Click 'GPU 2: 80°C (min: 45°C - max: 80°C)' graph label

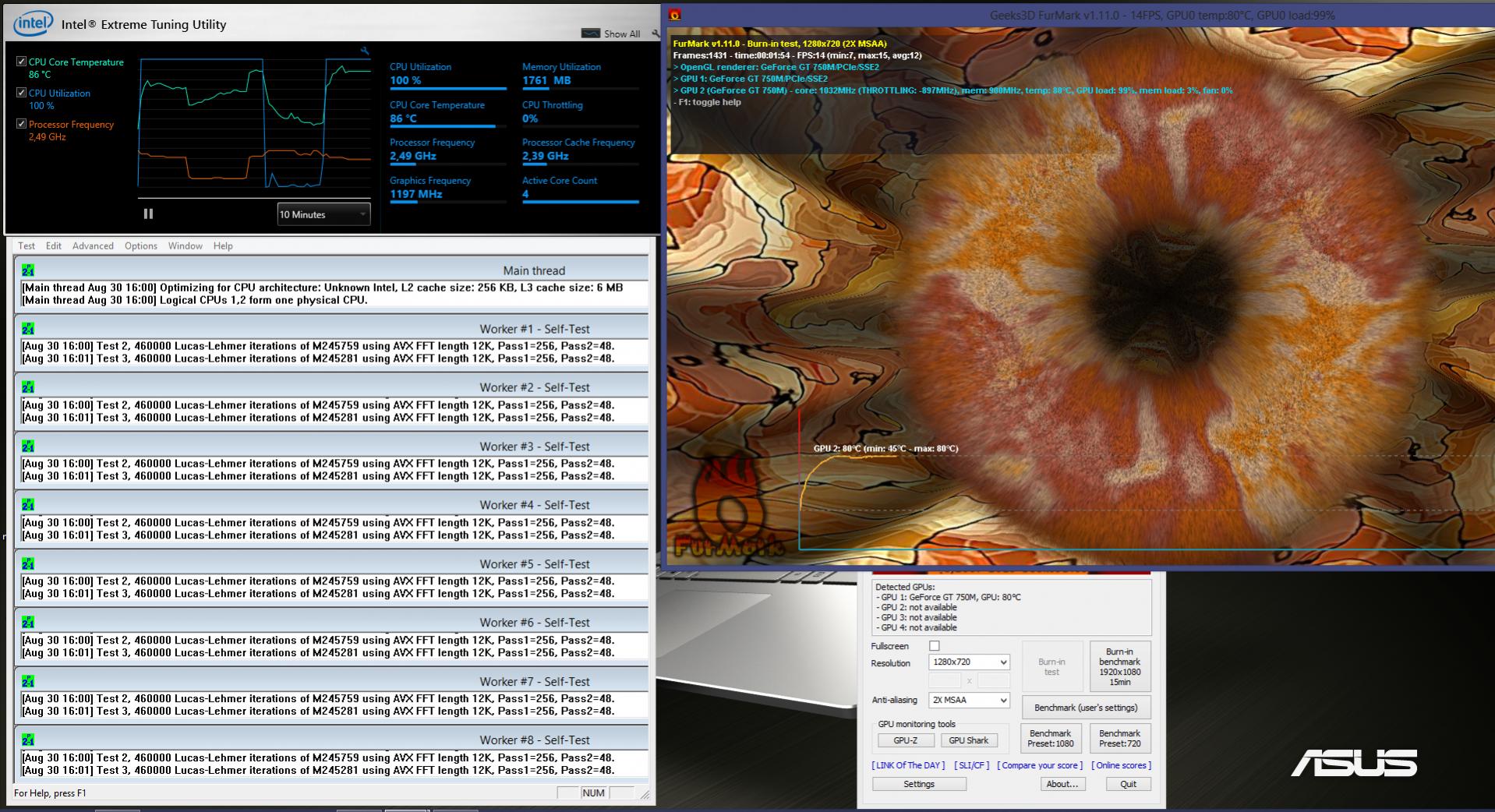[886, 448]
